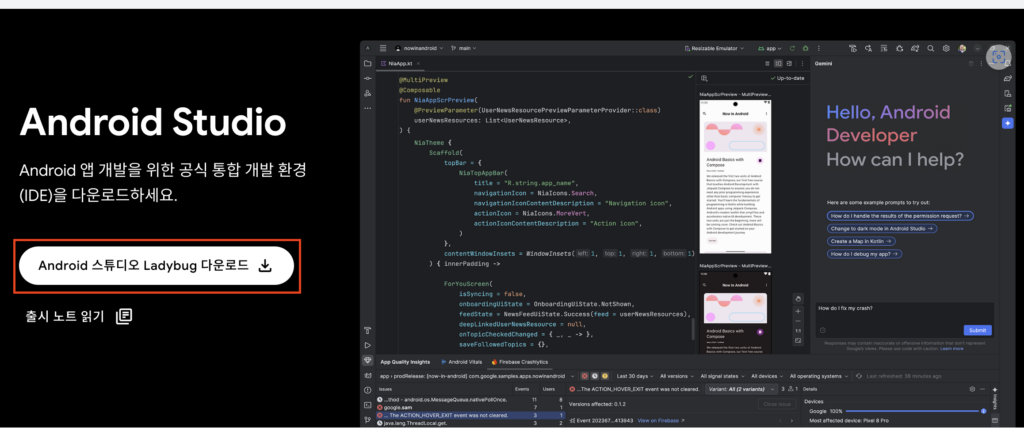Open the Run tool window icon
Image resolution: width=1024 pixels, height=439 pixels.
tap(368, 345)
